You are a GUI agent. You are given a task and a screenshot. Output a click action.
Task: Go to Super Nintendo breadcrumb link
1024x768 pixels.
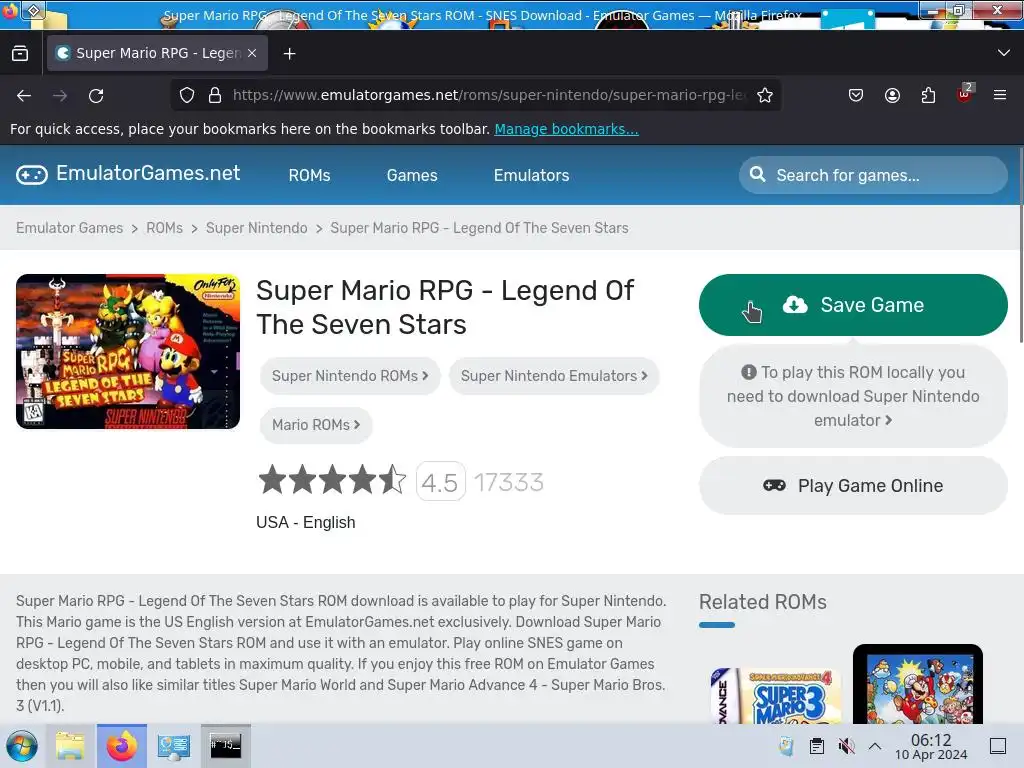point(257,228)
